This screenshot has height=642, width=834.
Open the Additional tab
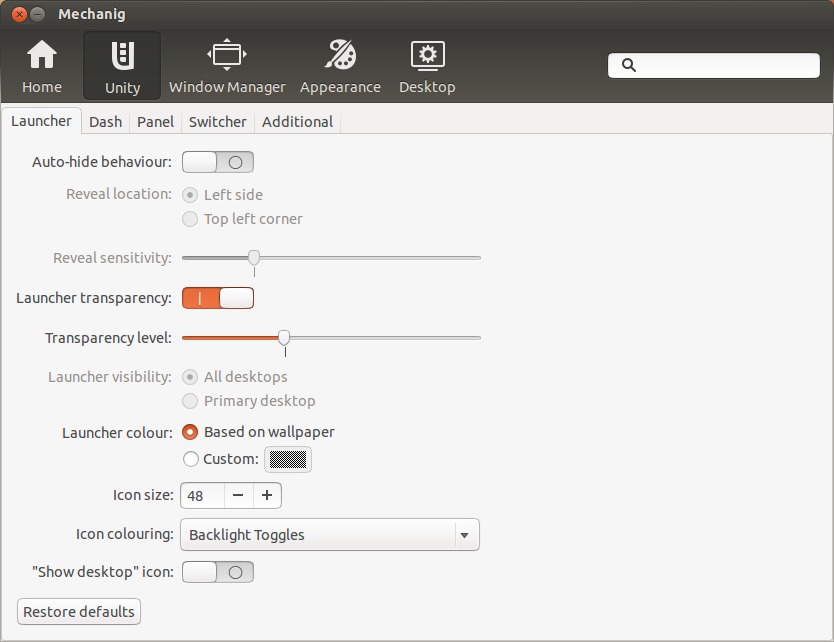[297, 122]
